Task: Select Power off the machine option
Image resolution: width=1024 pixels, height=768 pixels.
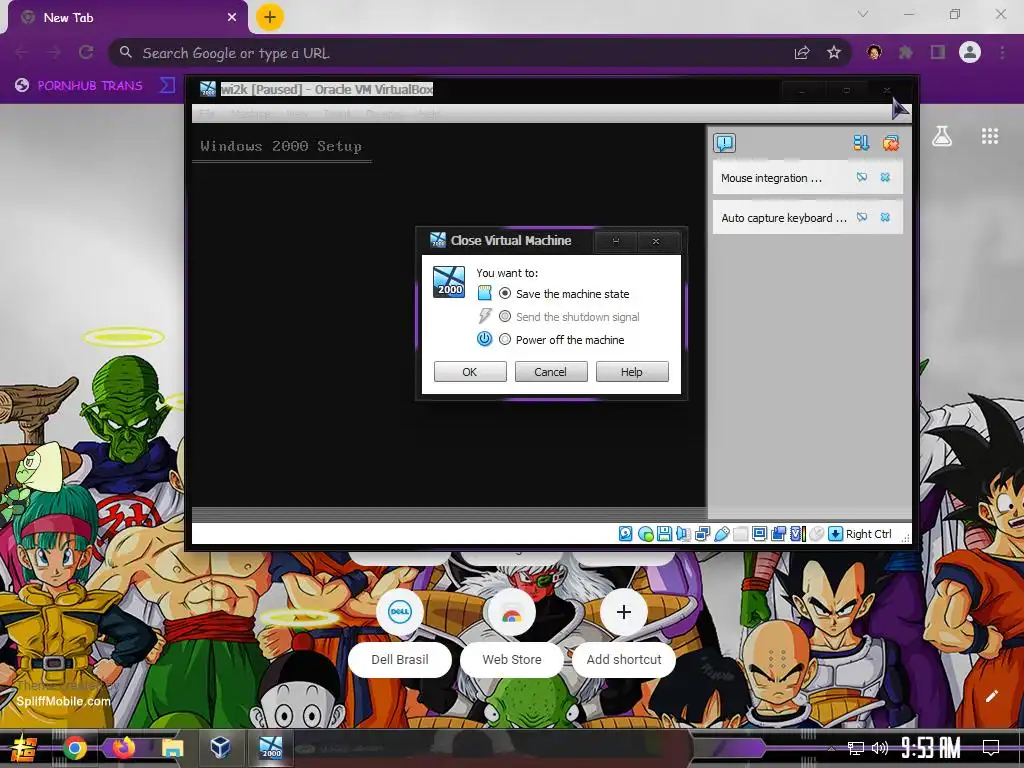Action: (562, 340)
